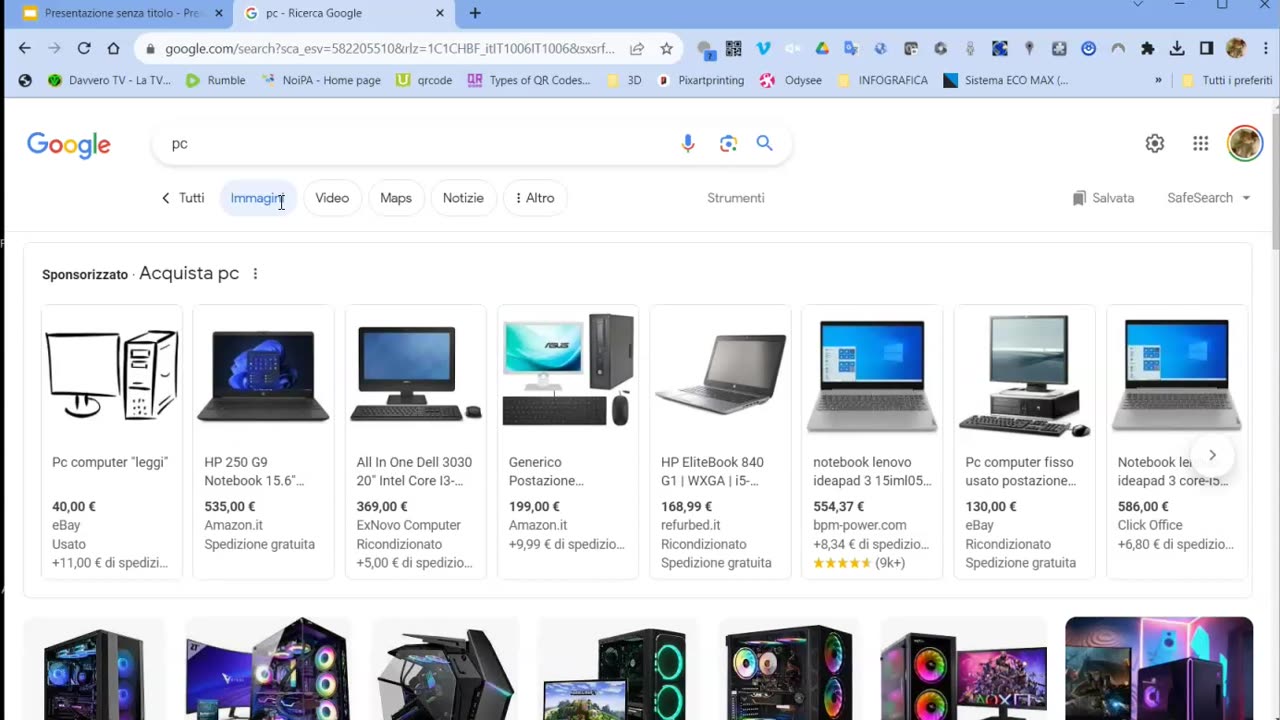Open Strumenti search tools

point(736,198)
